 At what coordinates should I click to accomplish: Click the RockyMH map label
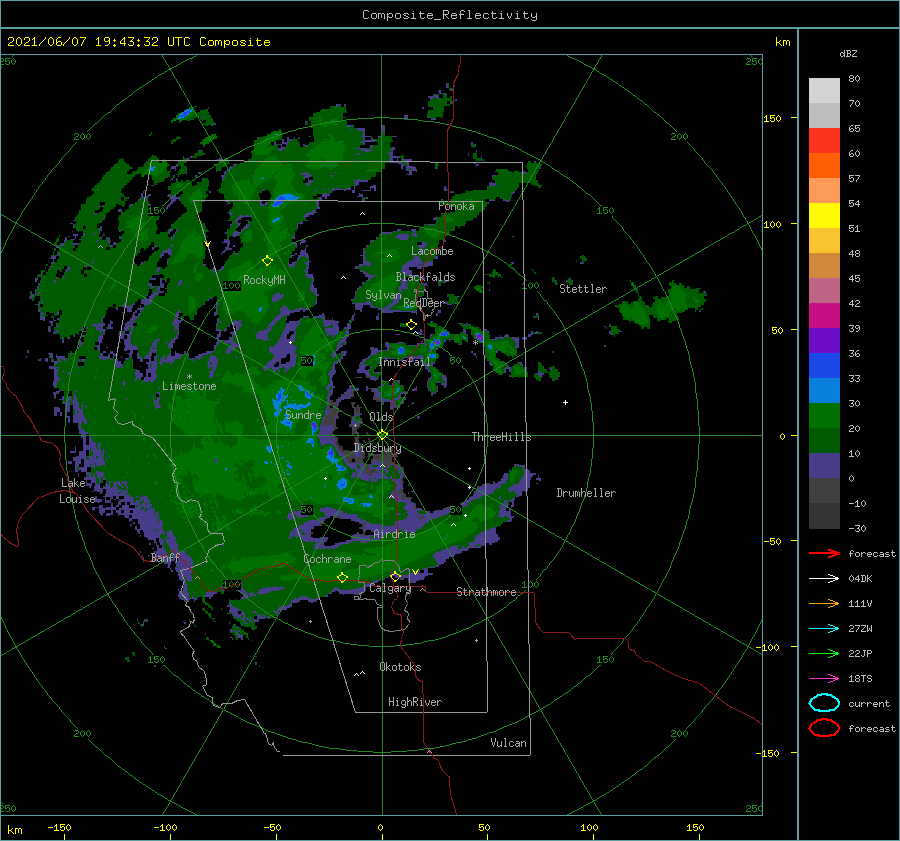[264, 280]
